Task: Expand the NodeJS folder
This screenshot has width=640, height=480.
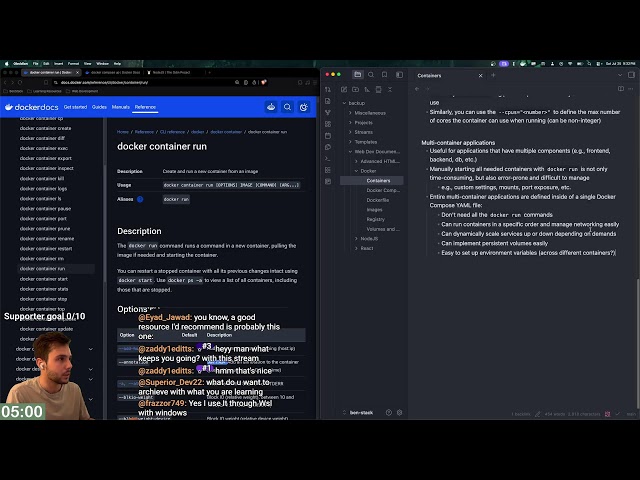Action: 356,238
